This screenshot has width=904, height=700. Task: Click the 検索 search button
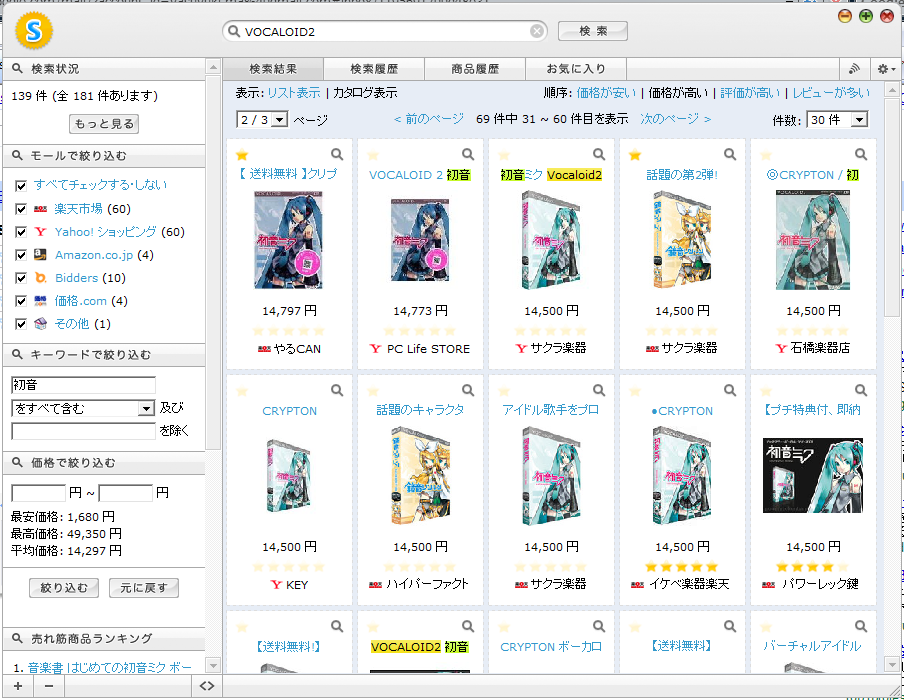tap(593, 31)
